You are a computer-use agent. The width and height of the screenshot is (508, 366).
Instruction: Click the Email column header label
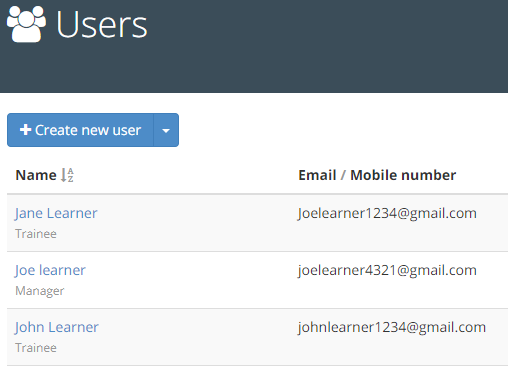pyautogui.click(x=317, y=175)
